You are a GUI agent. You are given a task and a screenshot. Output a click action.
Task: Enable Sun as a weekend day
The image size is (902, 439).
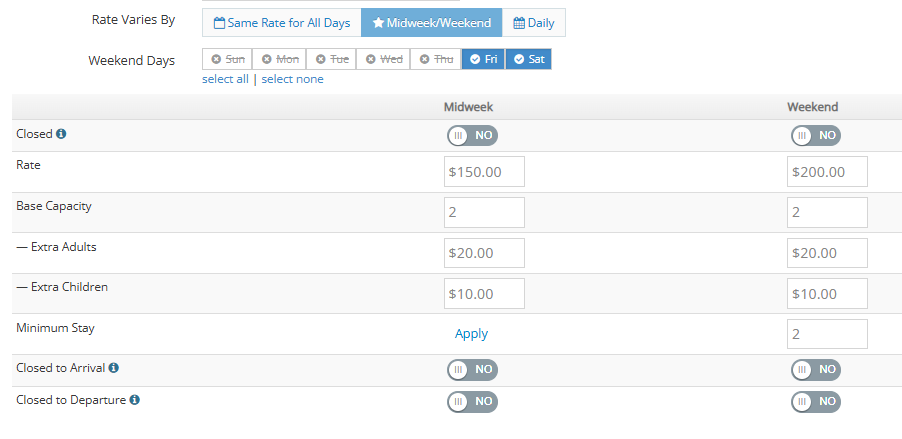click(227, 59)
